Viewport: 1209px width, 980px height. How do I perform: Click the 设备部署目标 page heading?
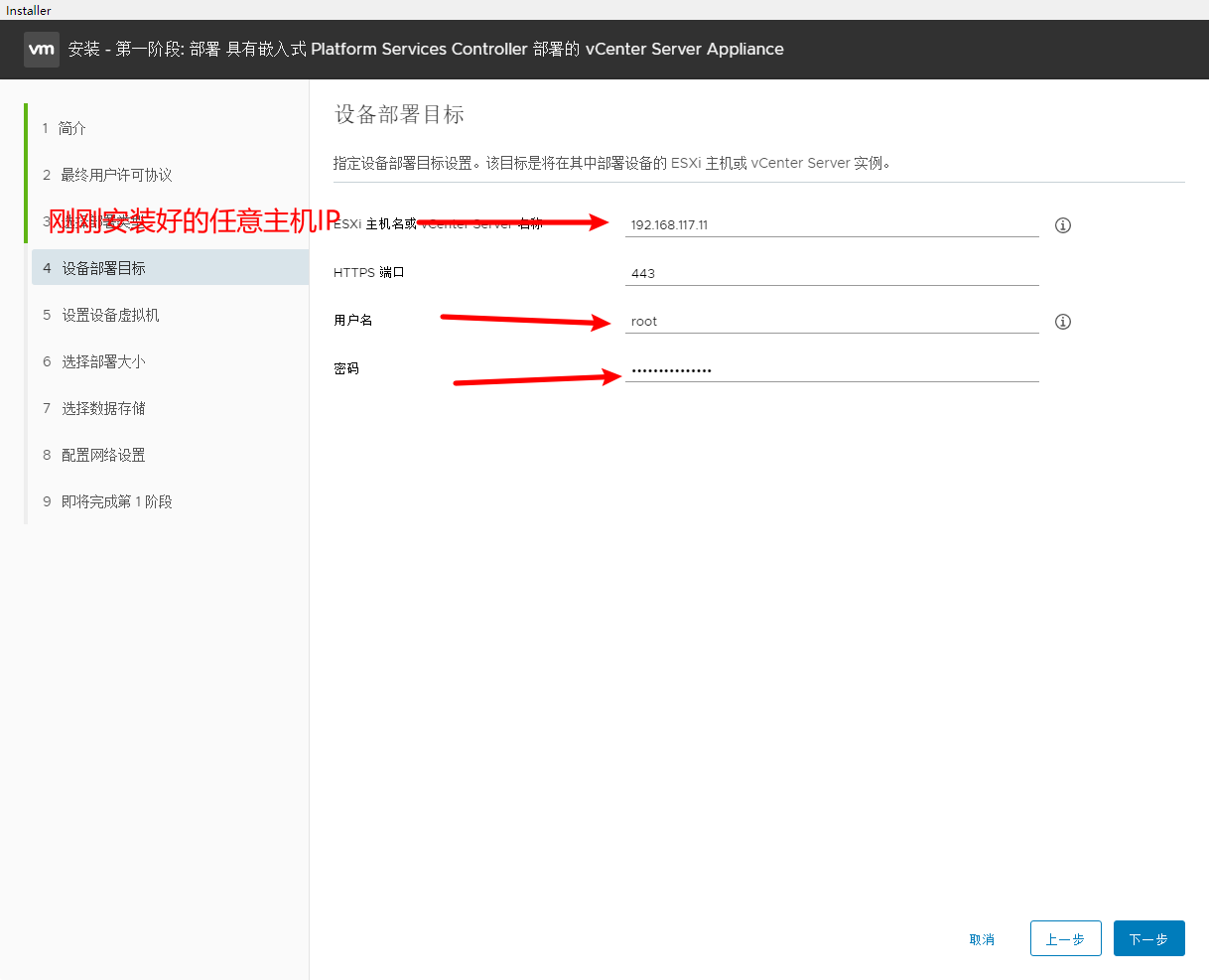coord(400,114)
